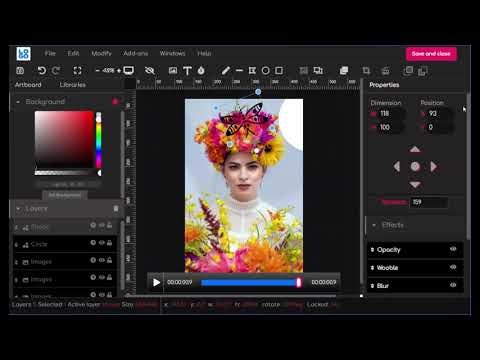Viewport: 480px width, 360px height.
Task: Toggle fullscreen view icon
Action: click(77, 70)
